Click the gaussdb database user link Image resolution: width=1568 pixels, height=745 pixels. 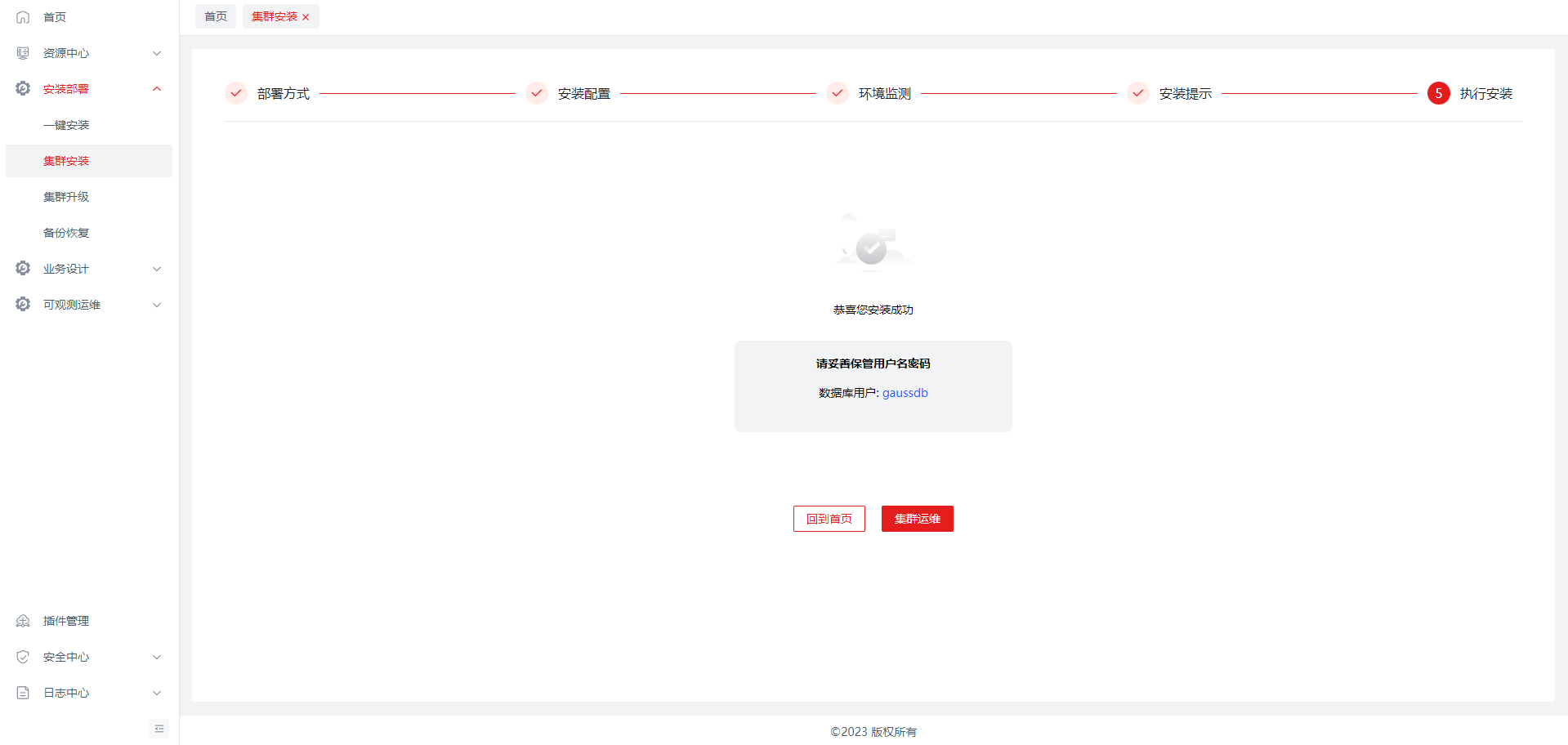coord(905,393)
